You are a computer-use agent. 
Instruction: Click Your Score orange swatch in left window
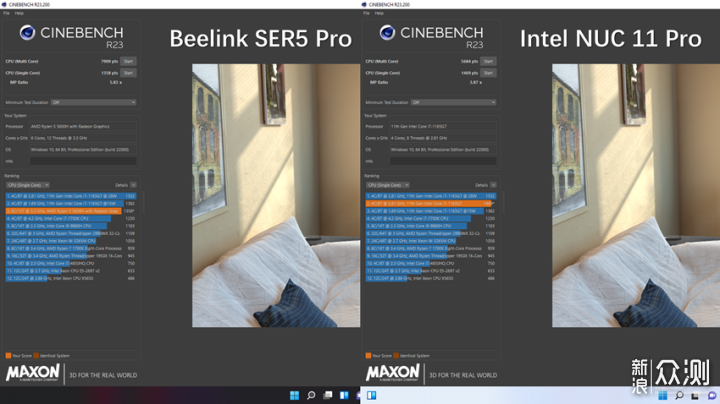[x=8, y=355]
